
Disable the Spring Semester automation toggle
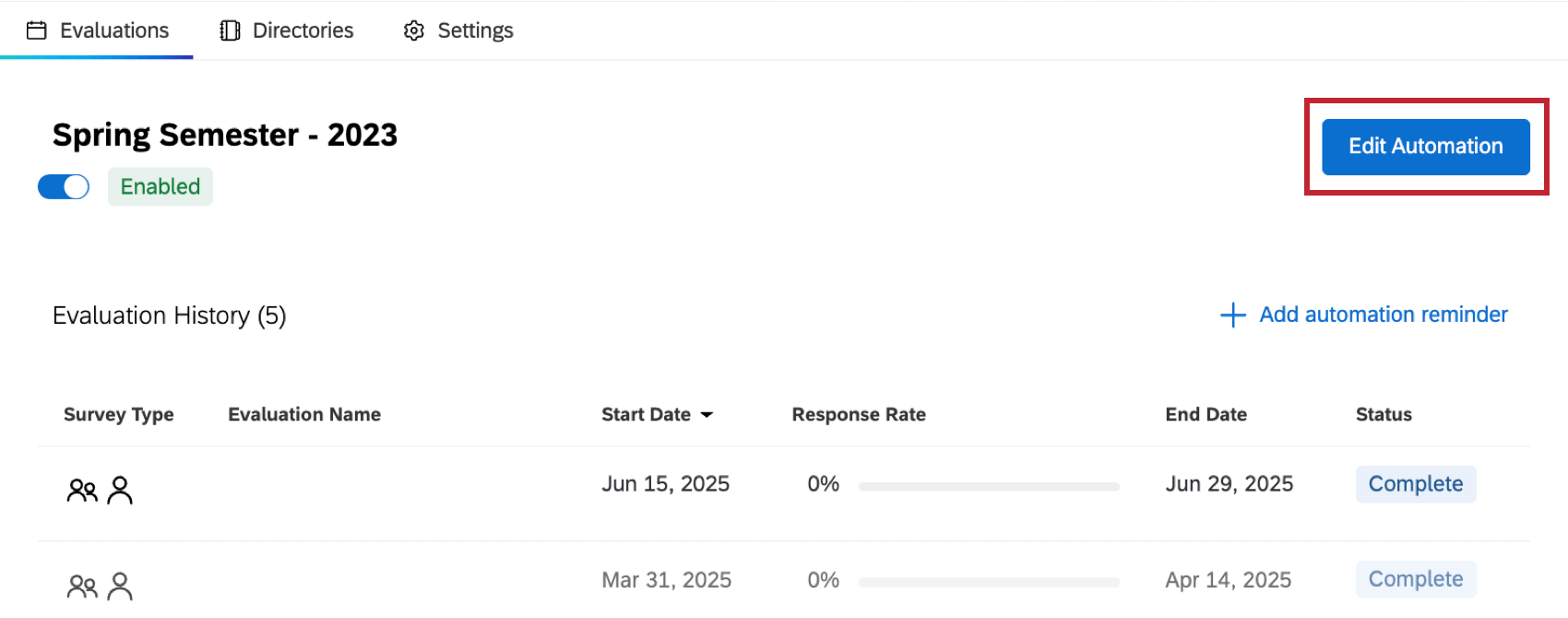[x=63, y=186]
